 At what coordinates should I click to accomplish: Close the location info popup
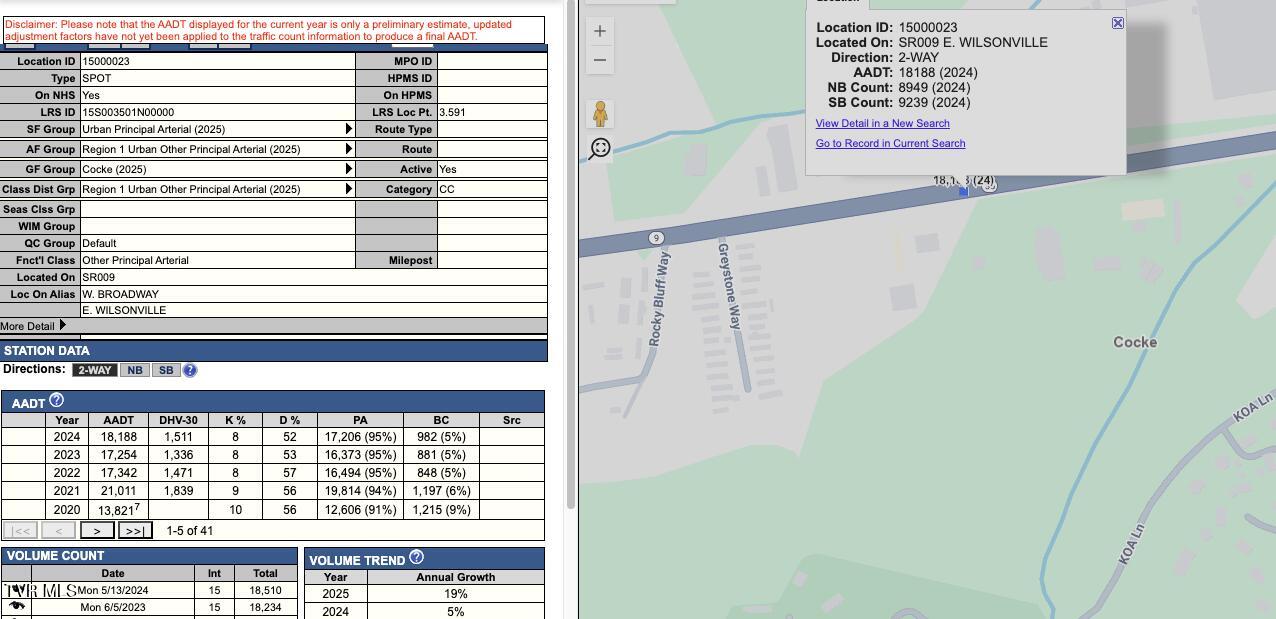point(1118,23)
